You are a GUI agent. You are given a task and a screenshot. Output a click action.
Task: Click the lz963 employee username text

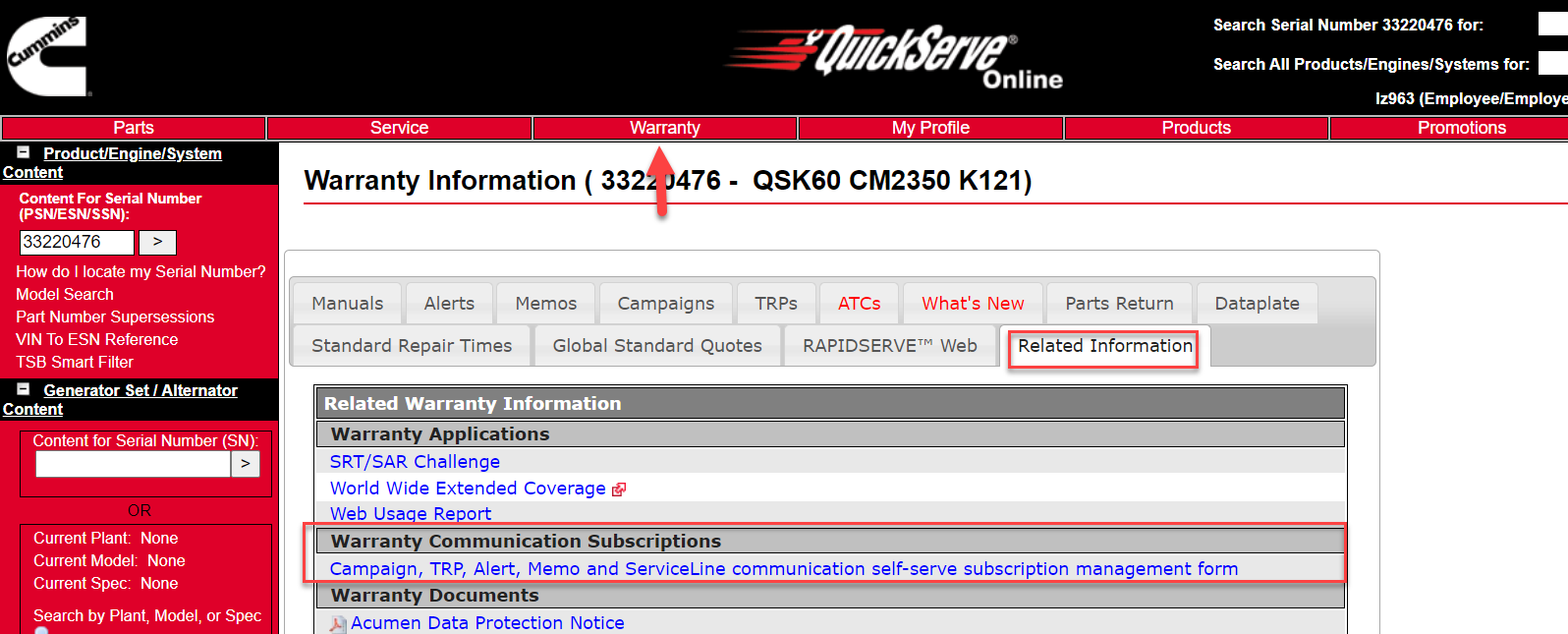point(1472,99)
